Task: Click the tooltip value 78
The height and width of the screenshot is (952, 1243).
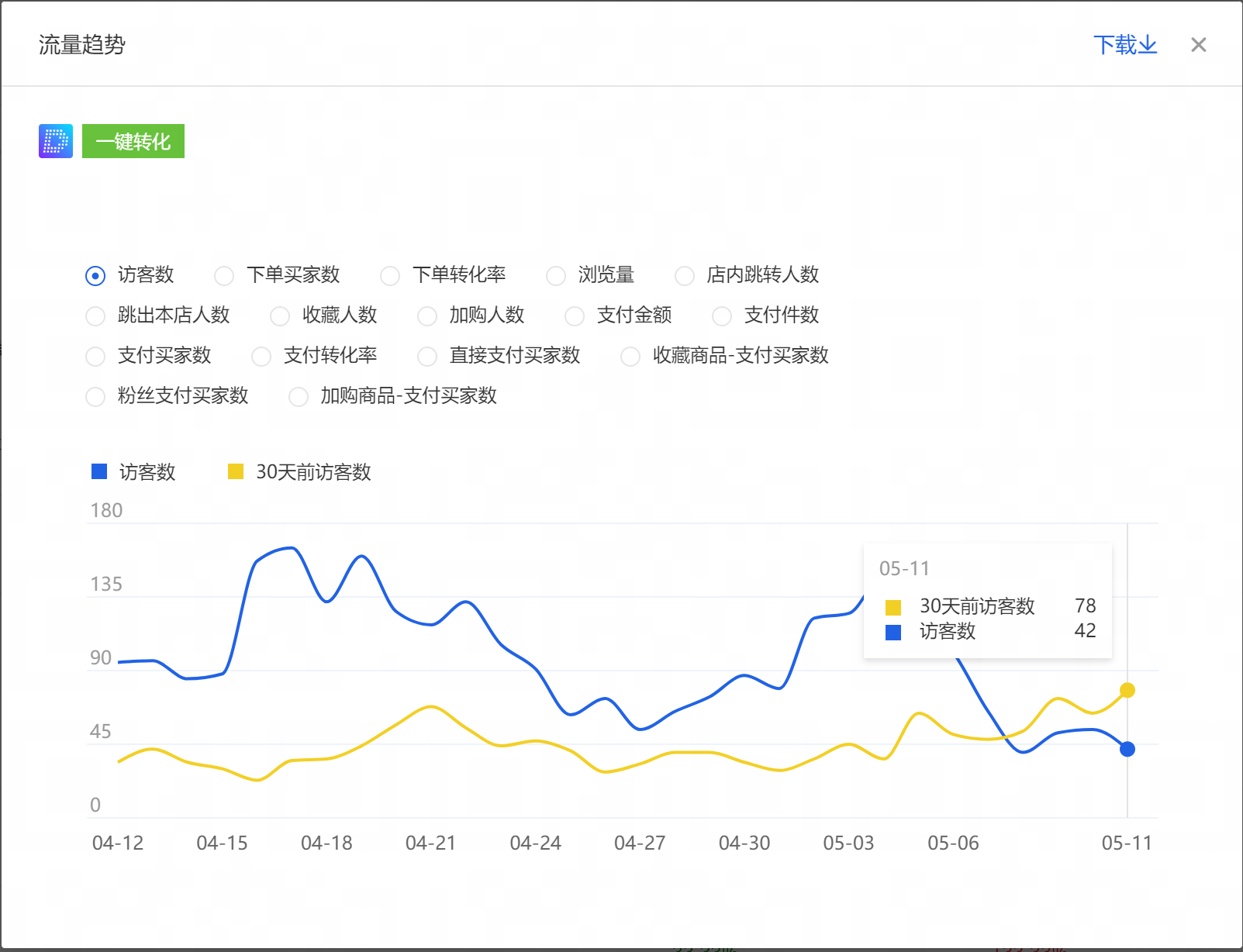Action: click(x=1085, y=605)
